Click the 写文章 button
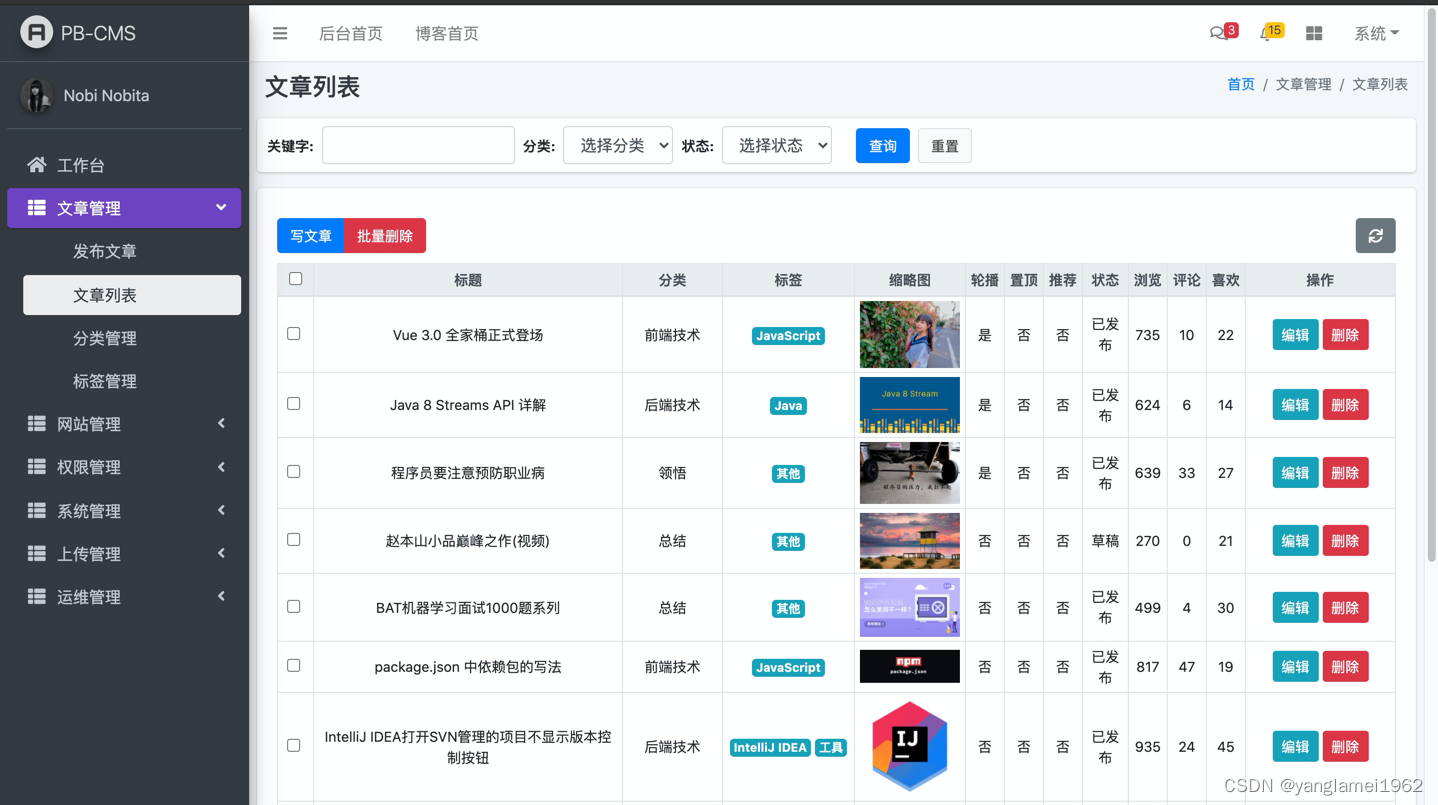 pyautogui.click(x=311, y=236)
